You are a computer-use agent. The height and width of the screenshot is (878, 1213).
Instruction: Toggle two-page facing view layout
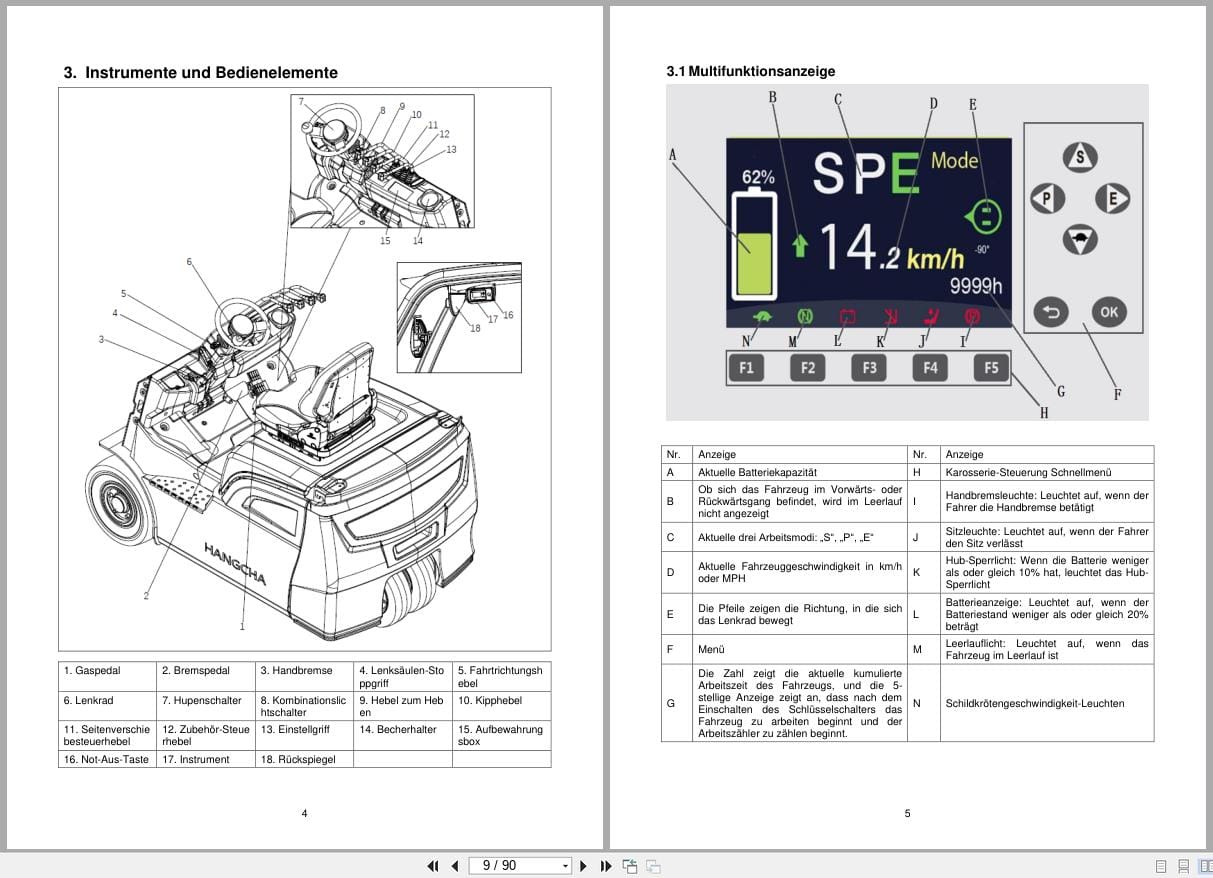[x=1205, y=866]
